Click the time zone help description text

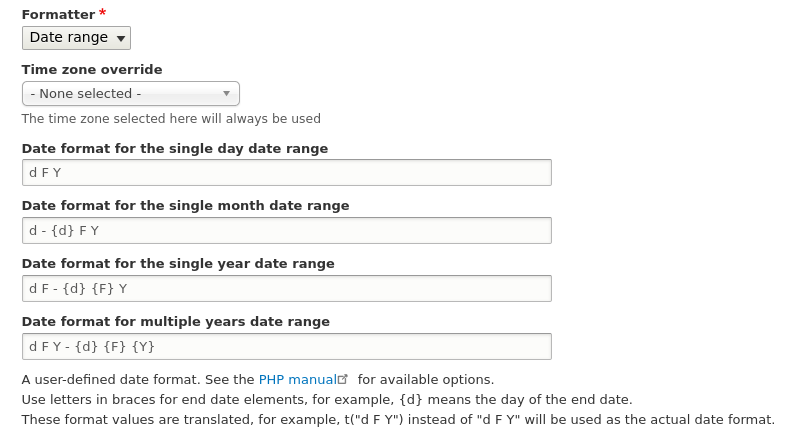click(171, 119)
